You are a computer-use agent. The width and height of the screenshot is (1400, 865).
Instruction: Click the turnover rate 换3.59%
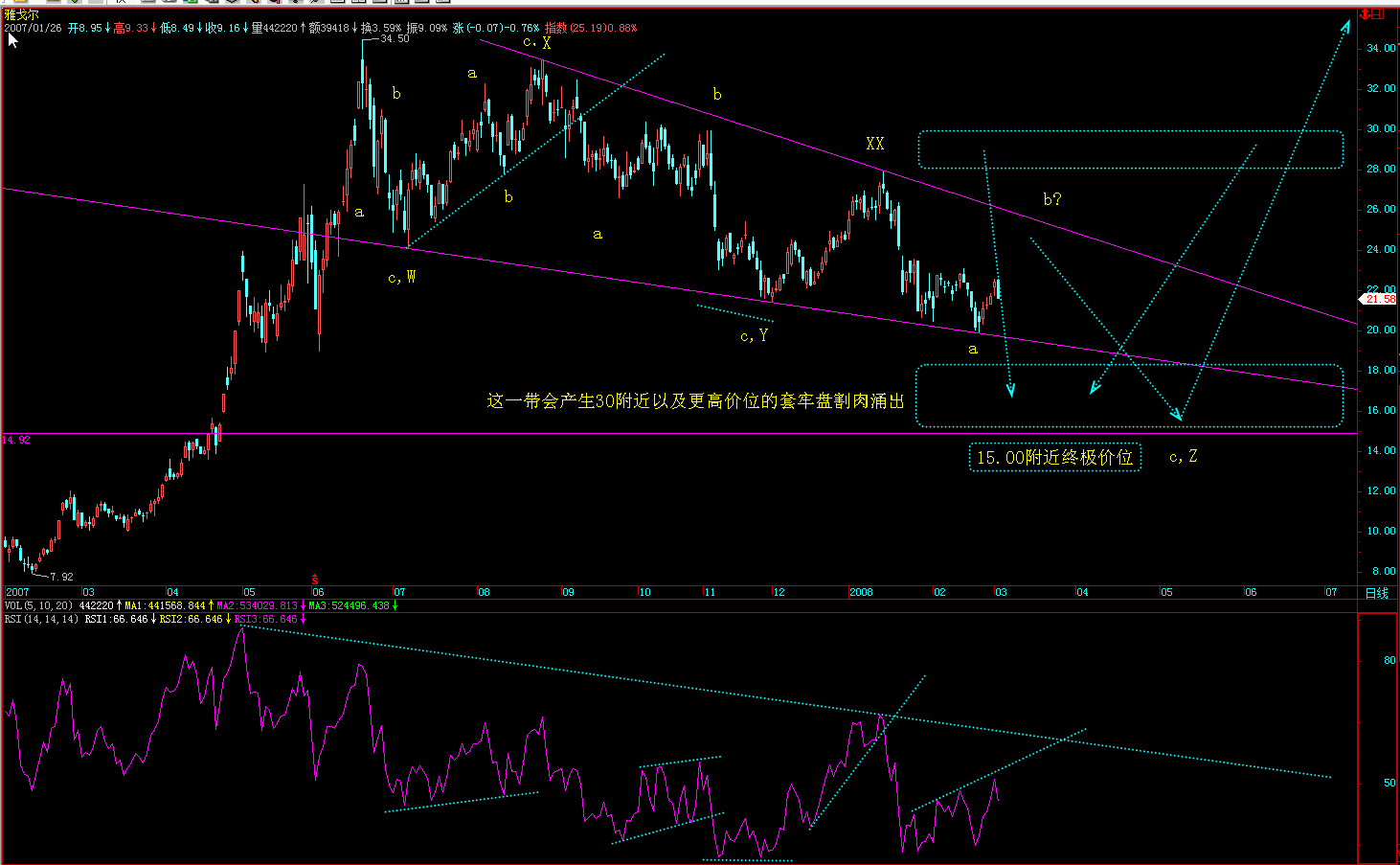382,28
